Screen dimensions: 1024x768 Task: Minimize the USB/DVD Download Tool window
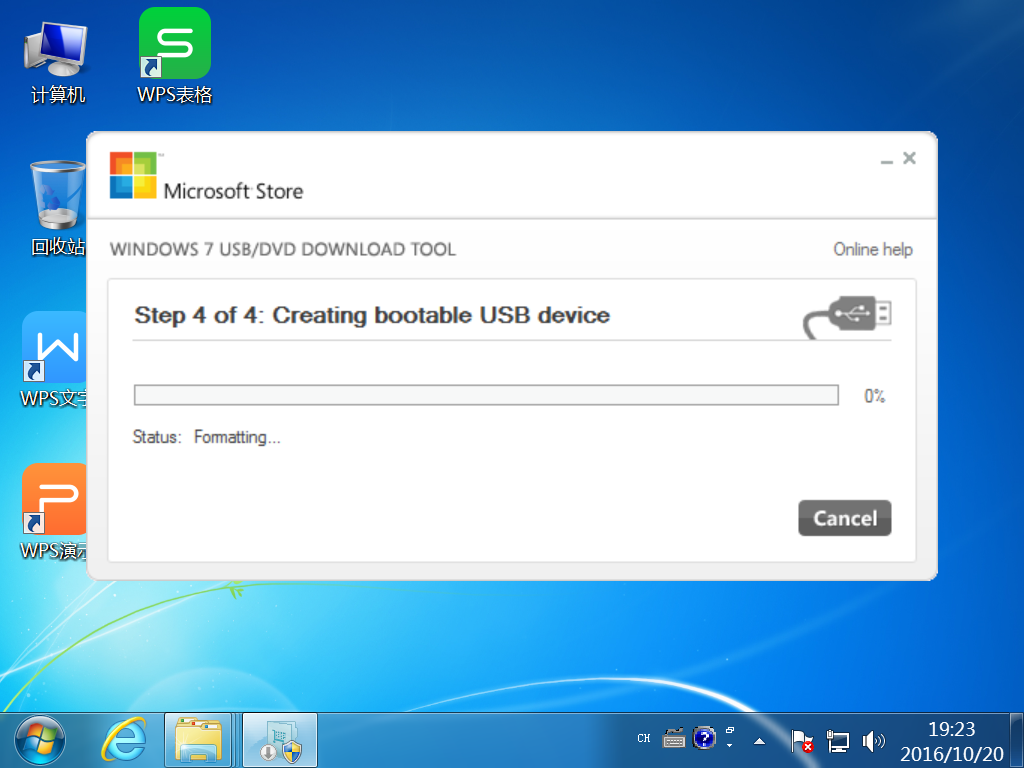tap(886, 159)
